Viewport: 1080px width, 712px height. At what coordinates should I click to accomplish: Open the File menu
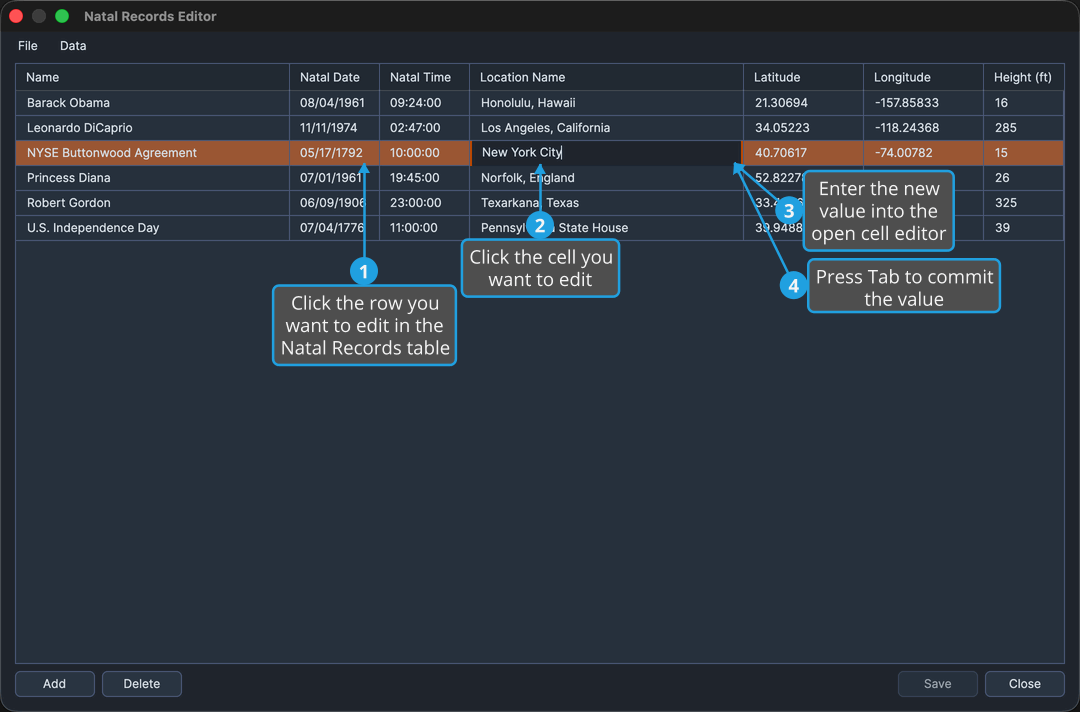coord(28,45)
